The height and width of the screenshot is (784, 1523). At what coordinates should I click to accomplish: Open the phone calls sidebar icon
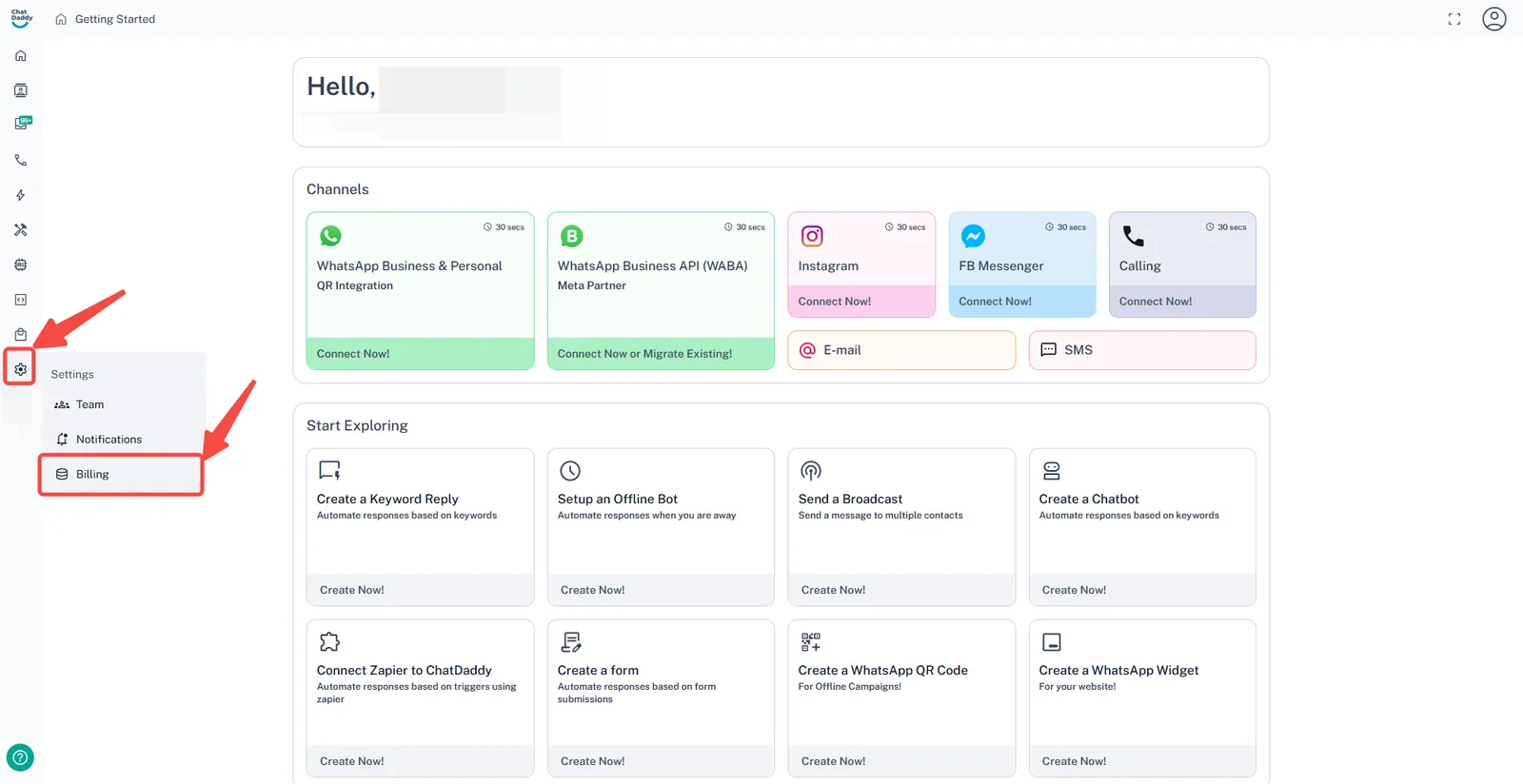pos(21,161)
